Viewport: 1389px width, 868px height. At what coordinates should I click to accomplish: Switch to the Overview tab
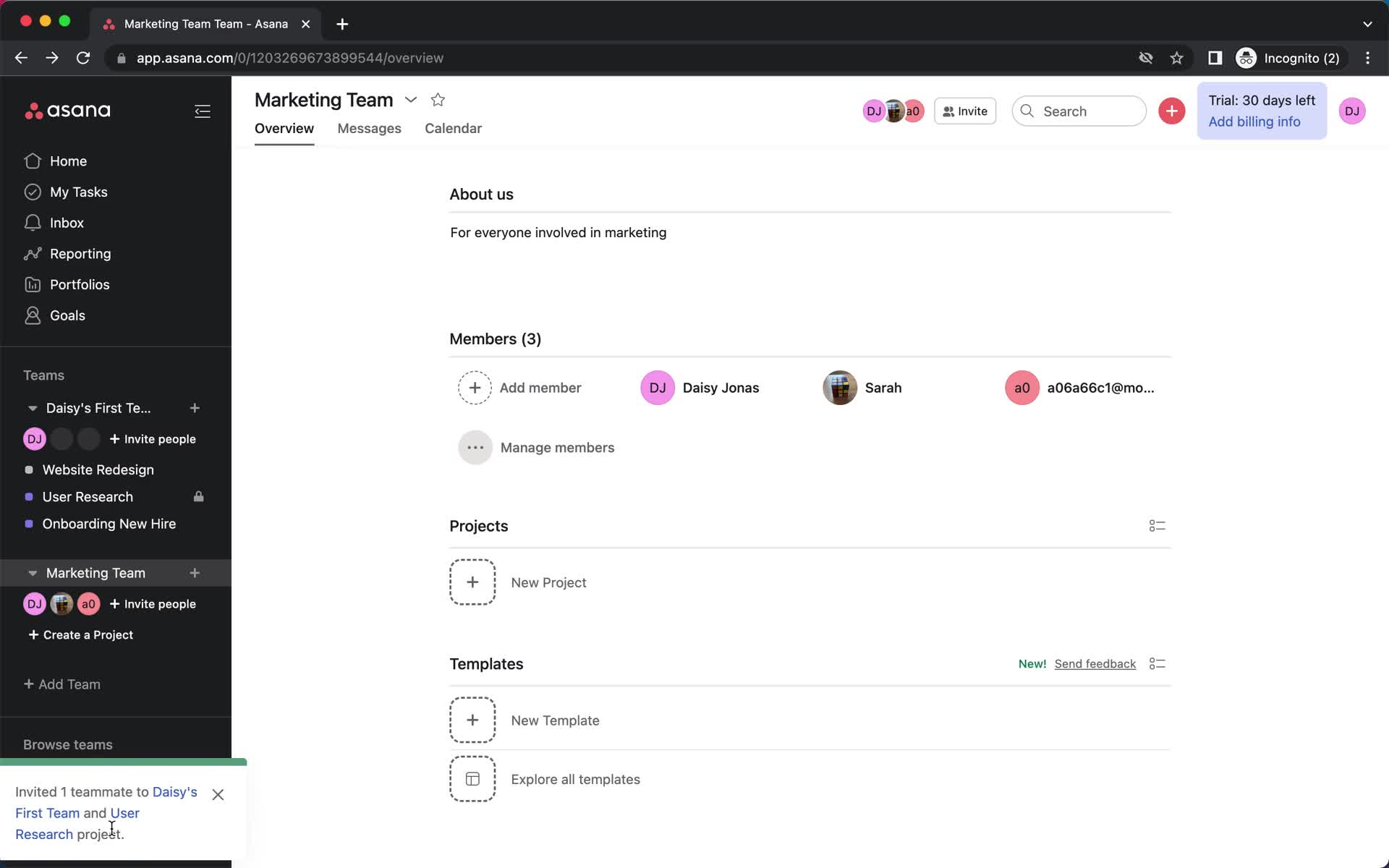[x=284, y=129]
